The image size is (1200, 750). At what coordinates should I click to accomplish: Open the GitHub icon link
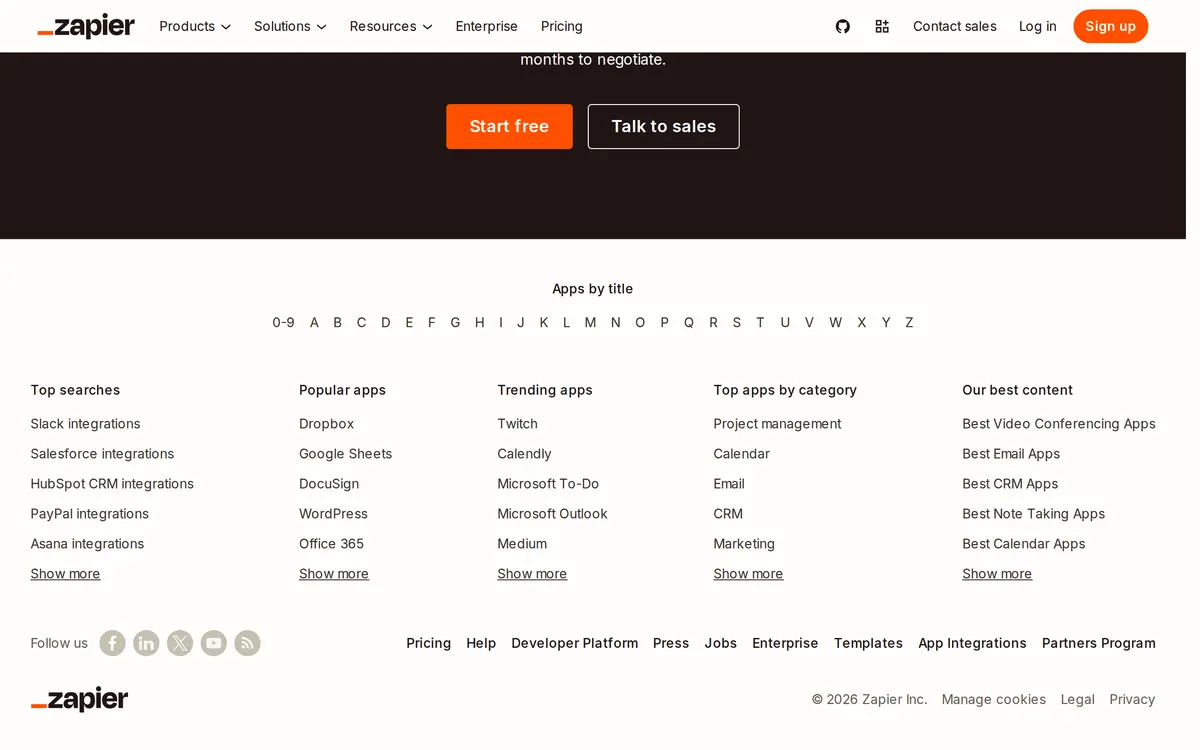(843, 26)
